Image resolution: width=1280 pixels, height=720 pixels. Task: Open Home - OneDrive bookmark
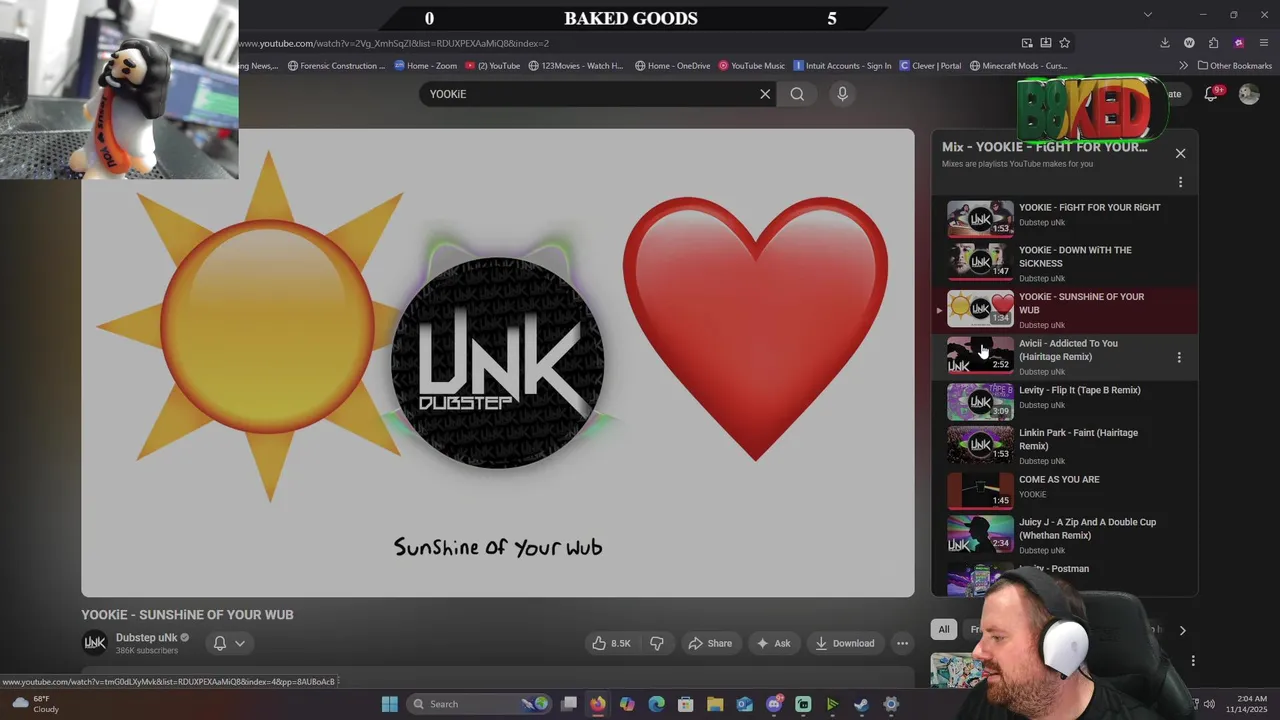point(673,66)
